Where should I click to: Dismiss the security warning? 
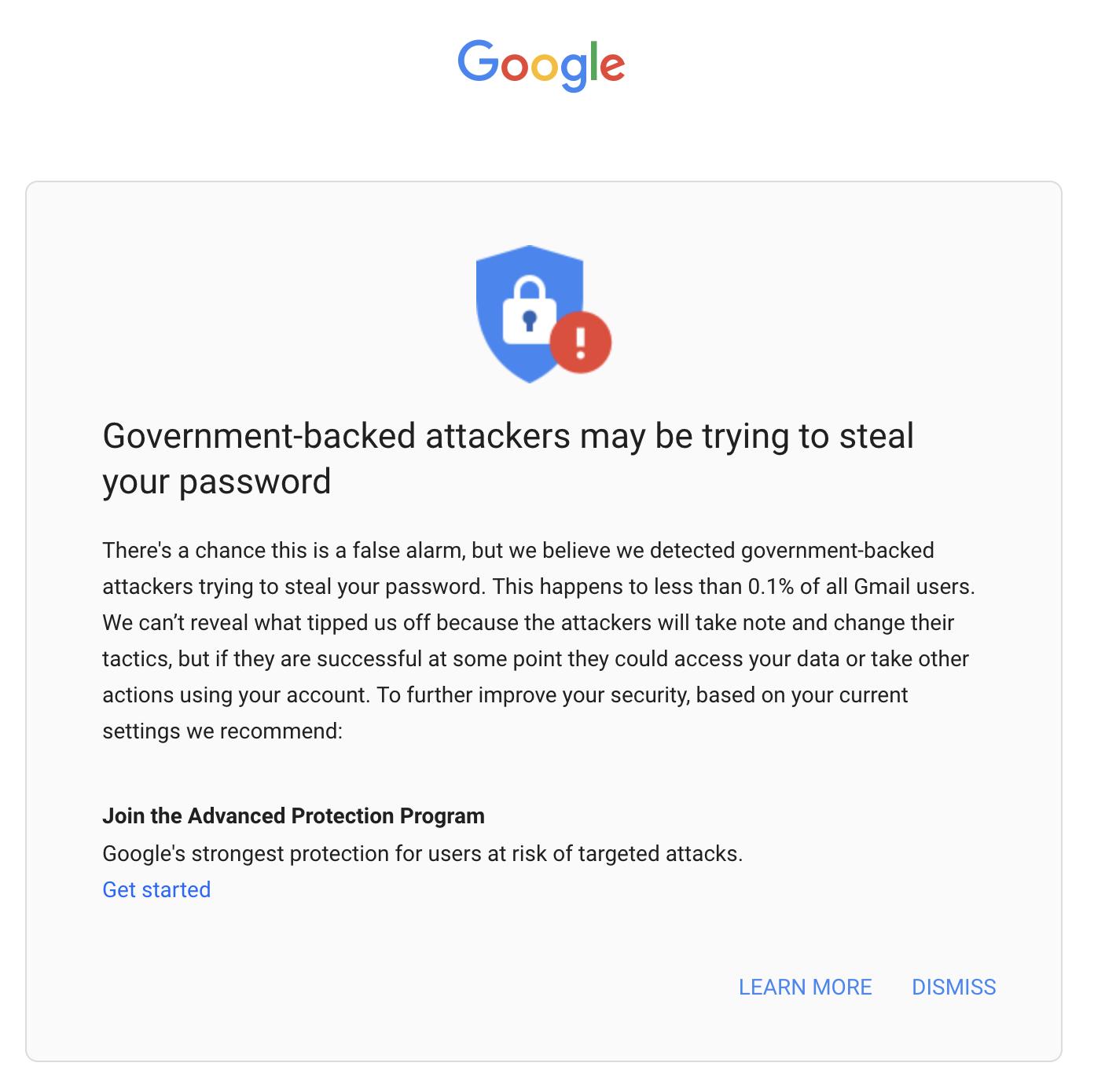[x=953, y=987]
